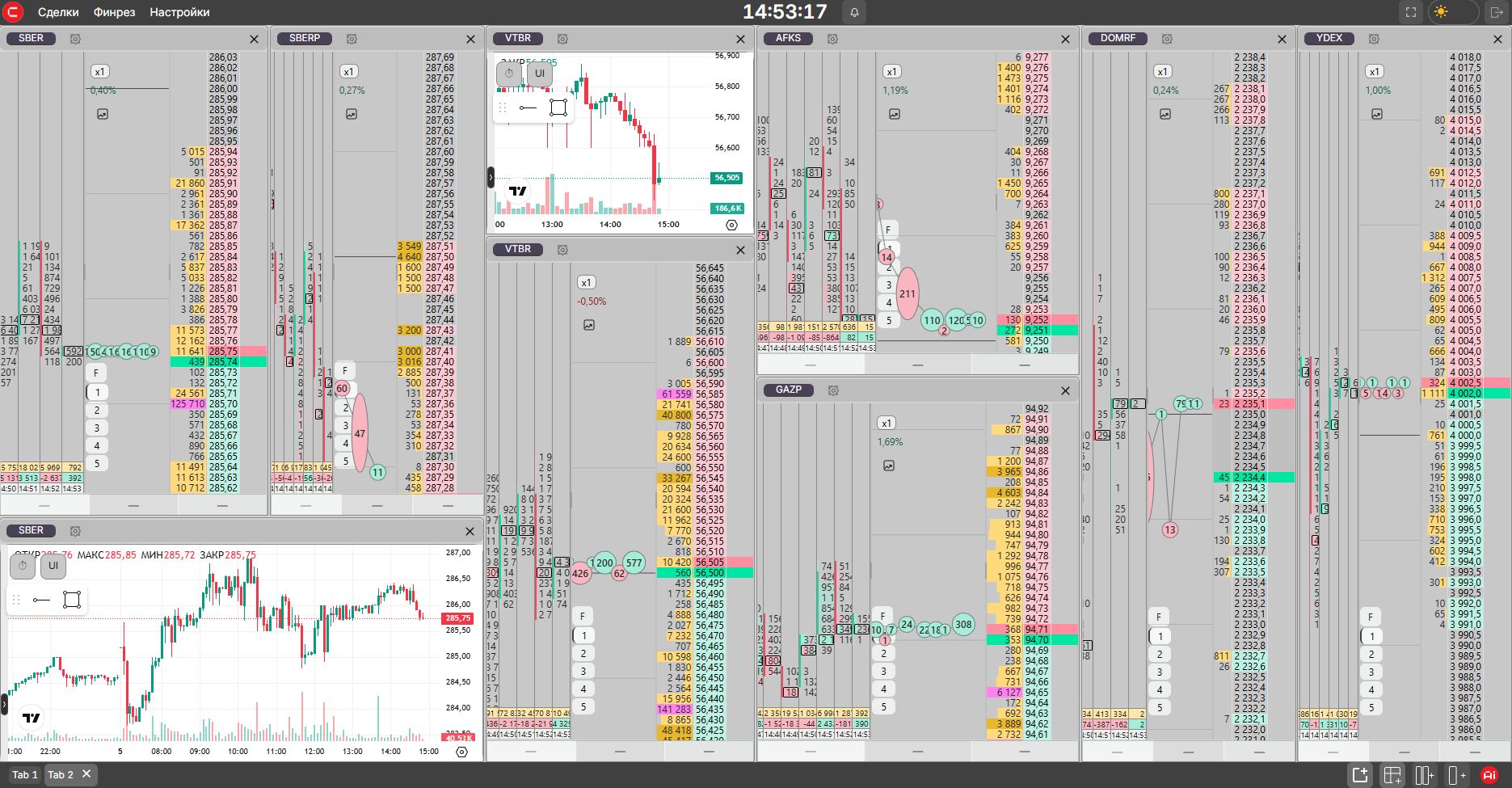
Task: Show chart icon in the GAZP order book
Action: (x=889, y=466)
